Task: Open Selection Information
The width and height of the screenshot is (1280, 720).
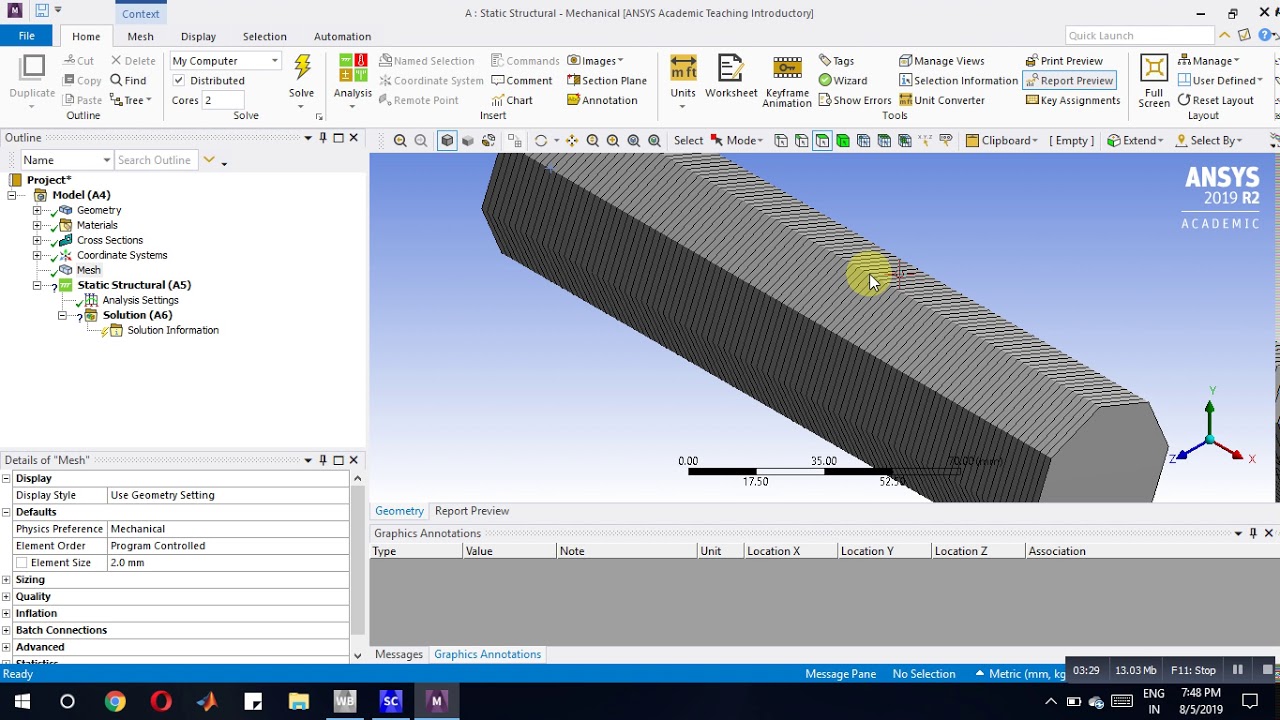Action: (958, 80)
